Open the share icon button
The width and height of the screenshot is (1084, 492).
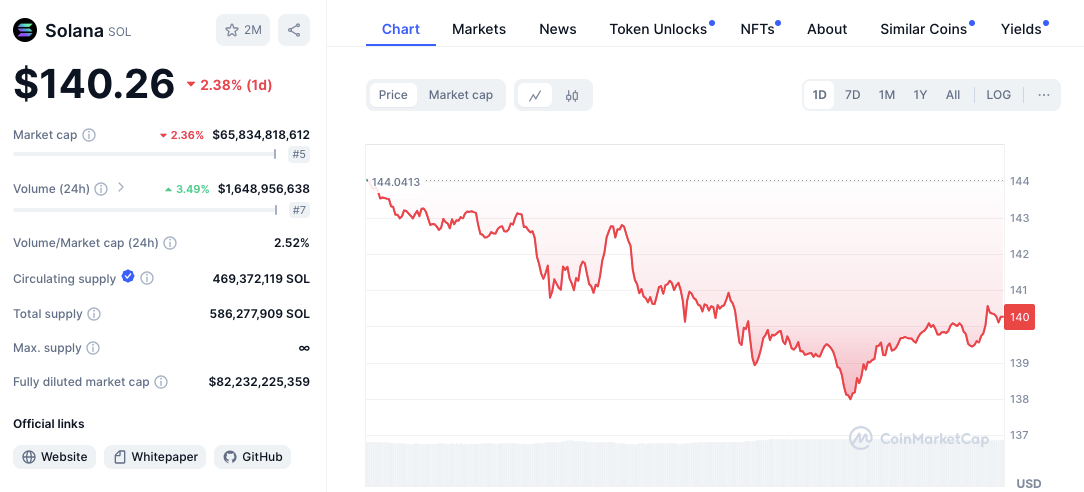coord(294,30)
